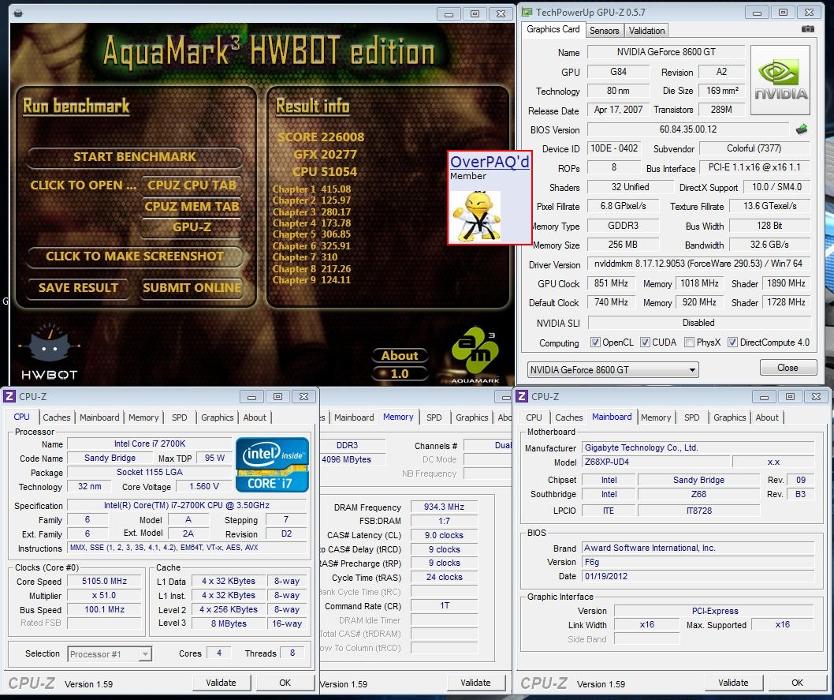
Task: Click the BIOS Date 01/19/2012 field
Action: (698, 577)
